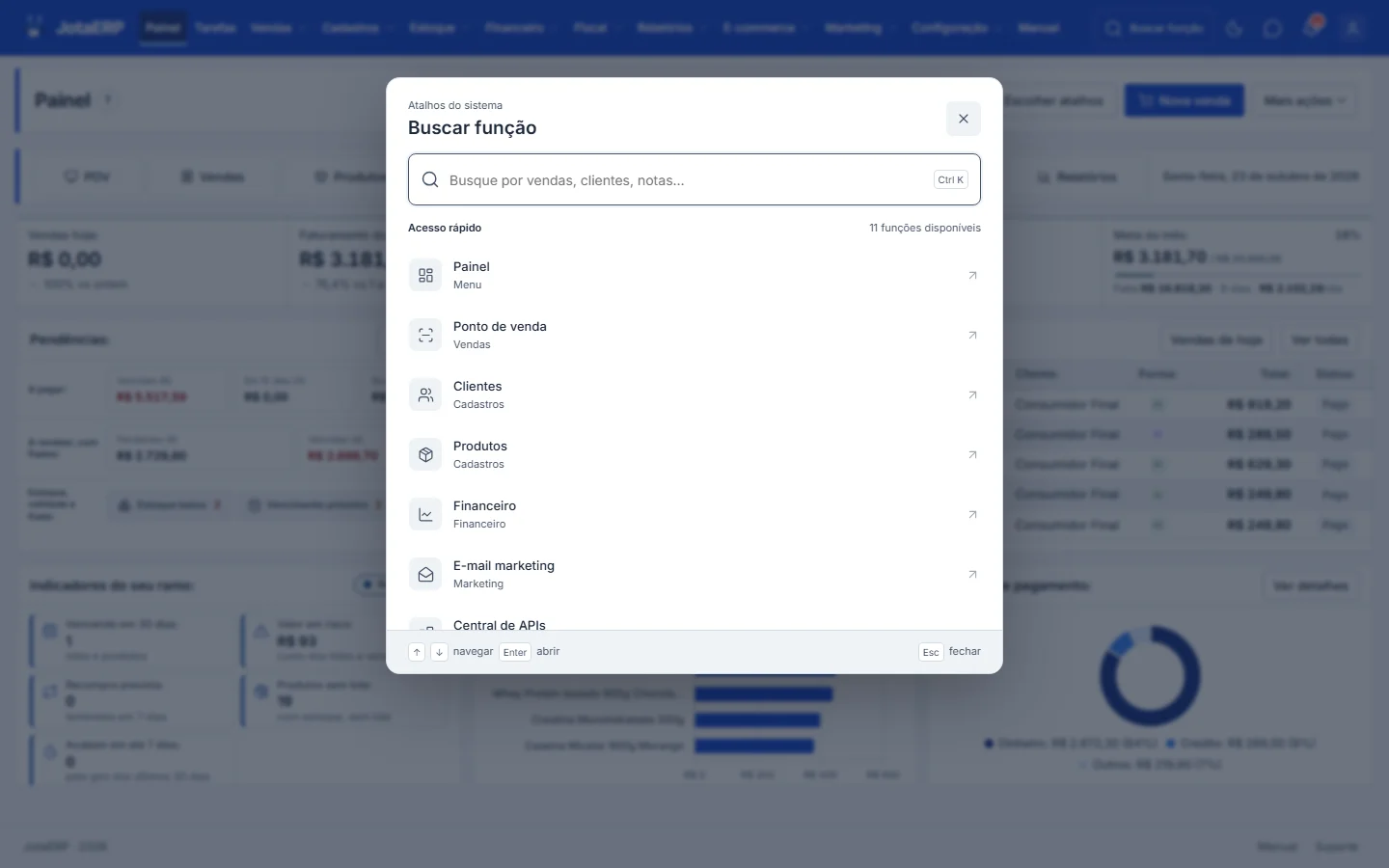Open the 'Central de APIs' entry

point(694,622)
